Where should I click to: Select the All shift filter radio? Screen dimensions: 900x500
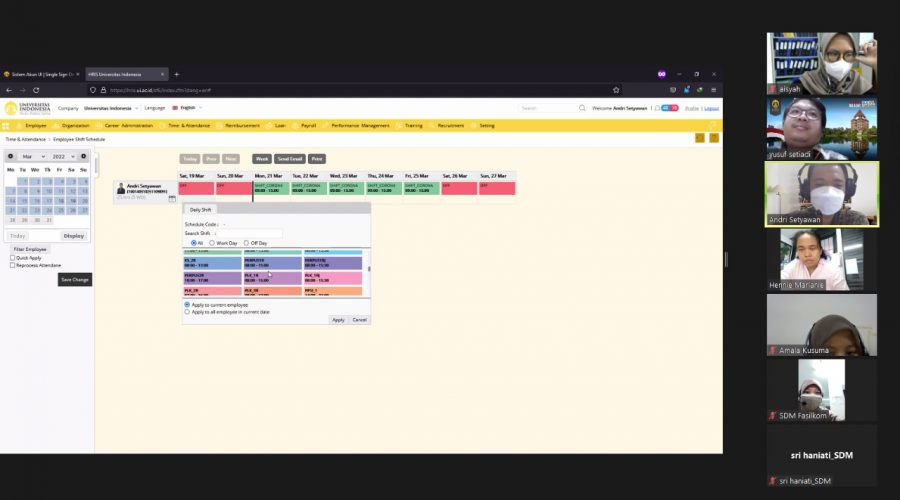193,243
